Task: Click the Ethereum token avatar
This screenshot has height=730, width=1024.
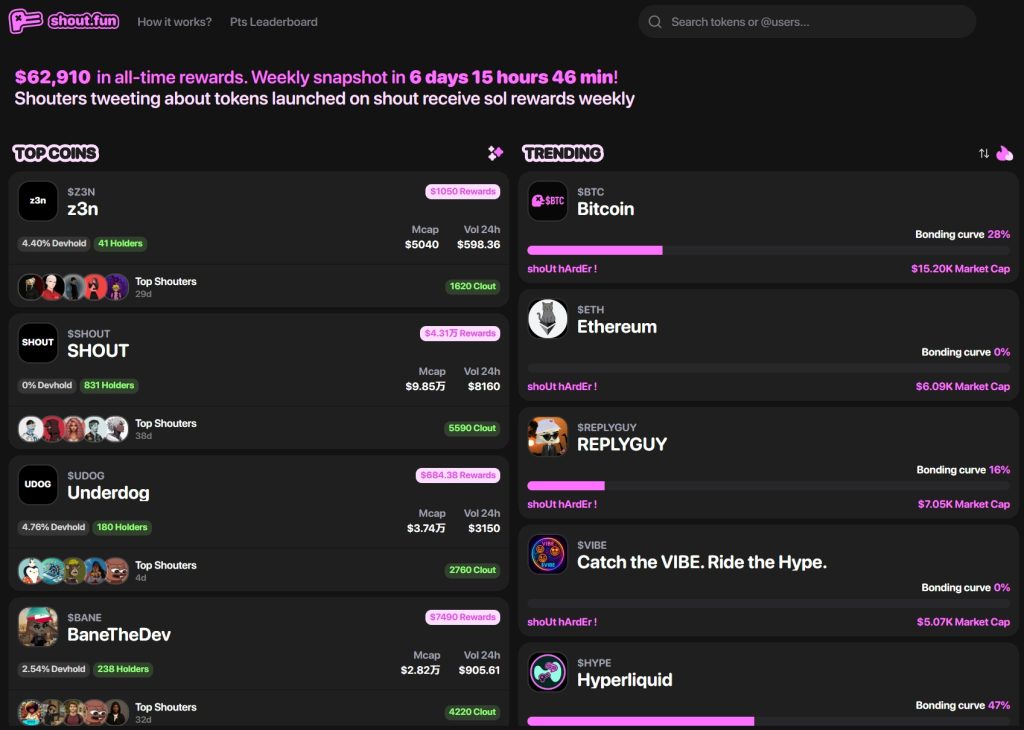Action: [x=547, y=319]
